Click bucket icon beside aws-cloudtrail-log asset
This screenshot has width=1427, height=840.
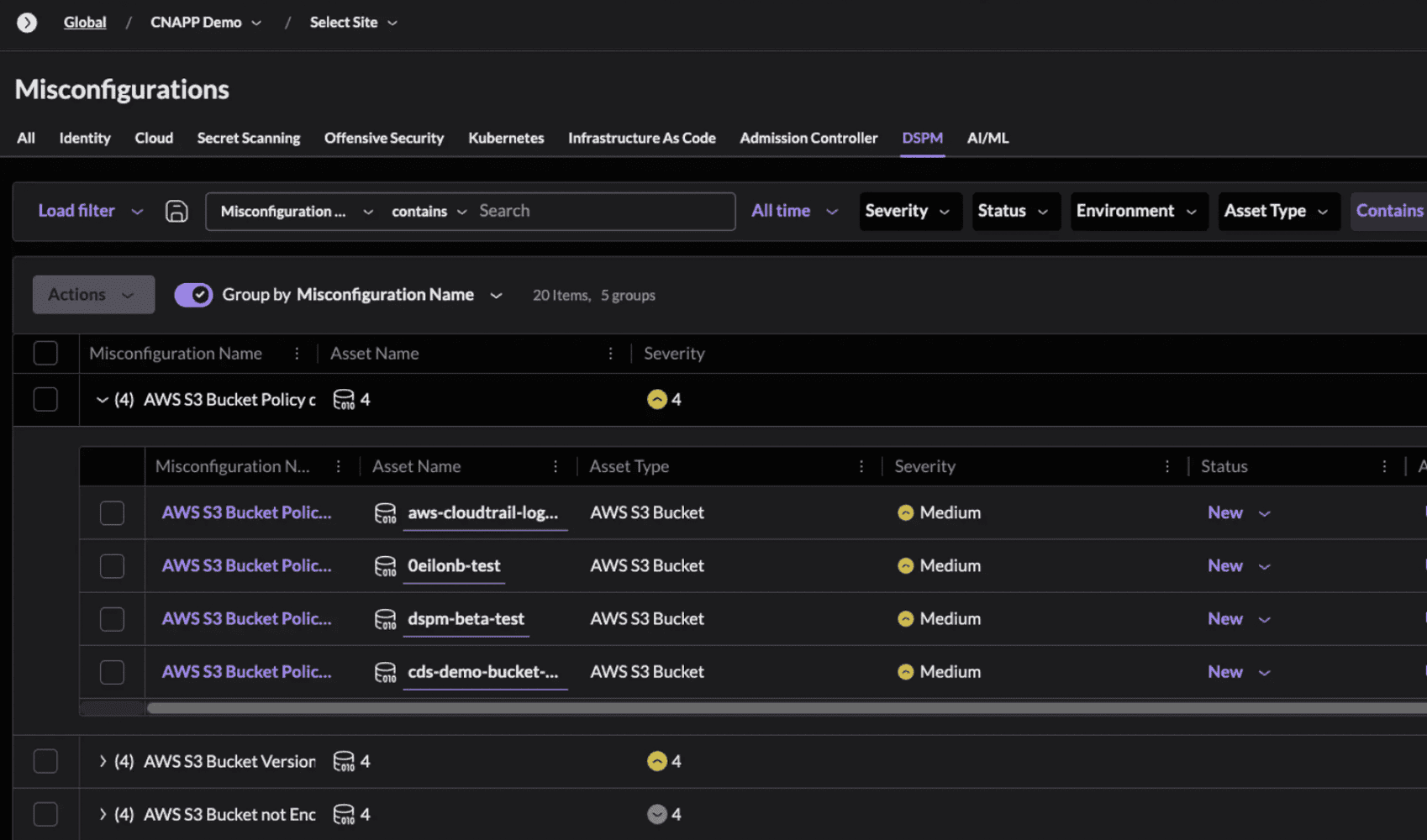click(x=385, y=513)
